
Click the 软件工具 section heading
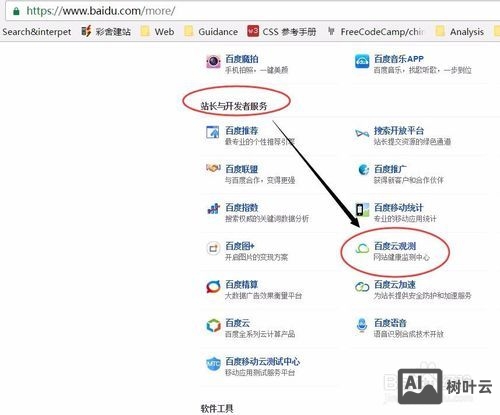pyautogui.click(x=217, y=408)
